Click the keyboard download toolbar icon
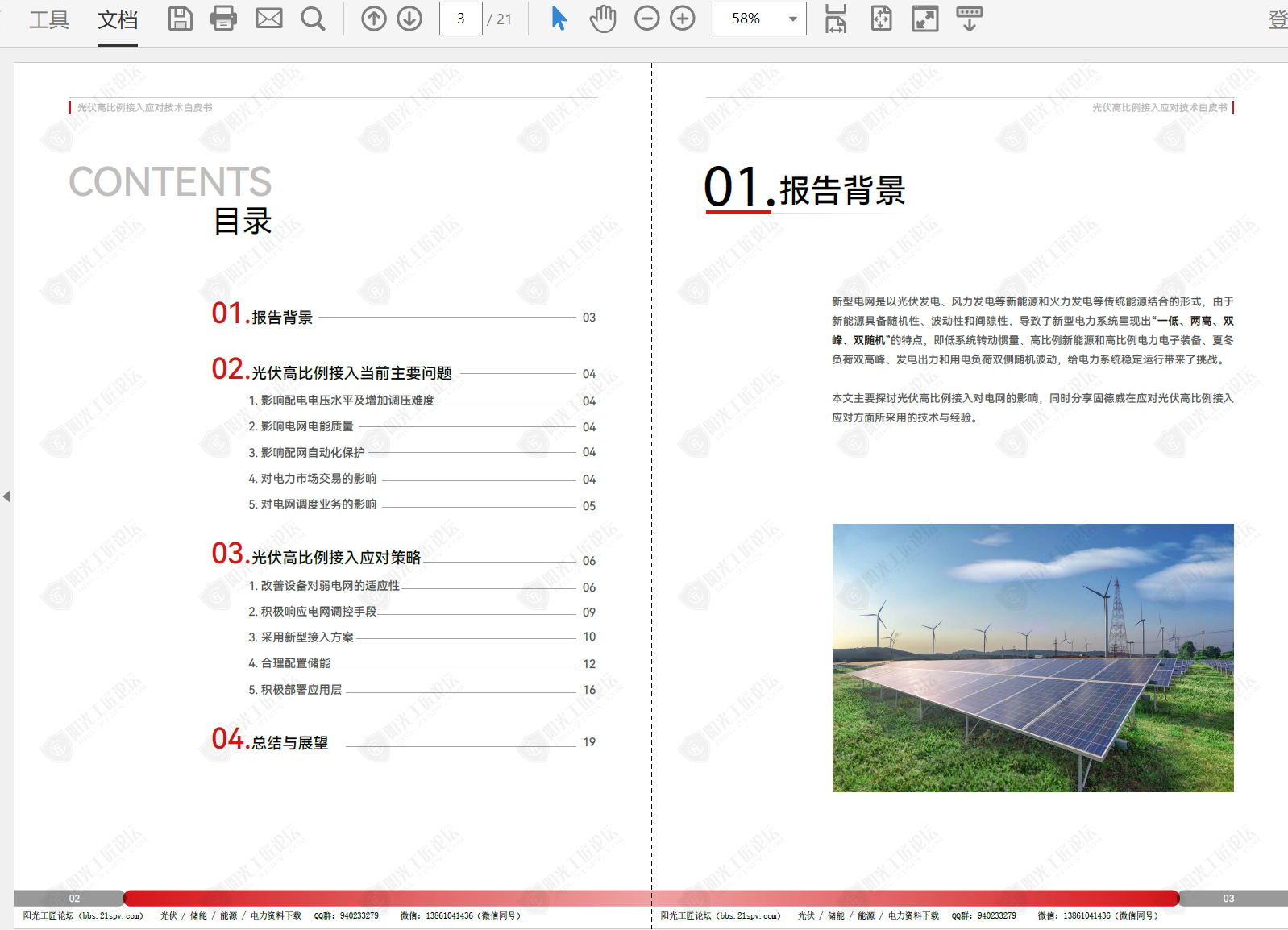 pos(969,19)
